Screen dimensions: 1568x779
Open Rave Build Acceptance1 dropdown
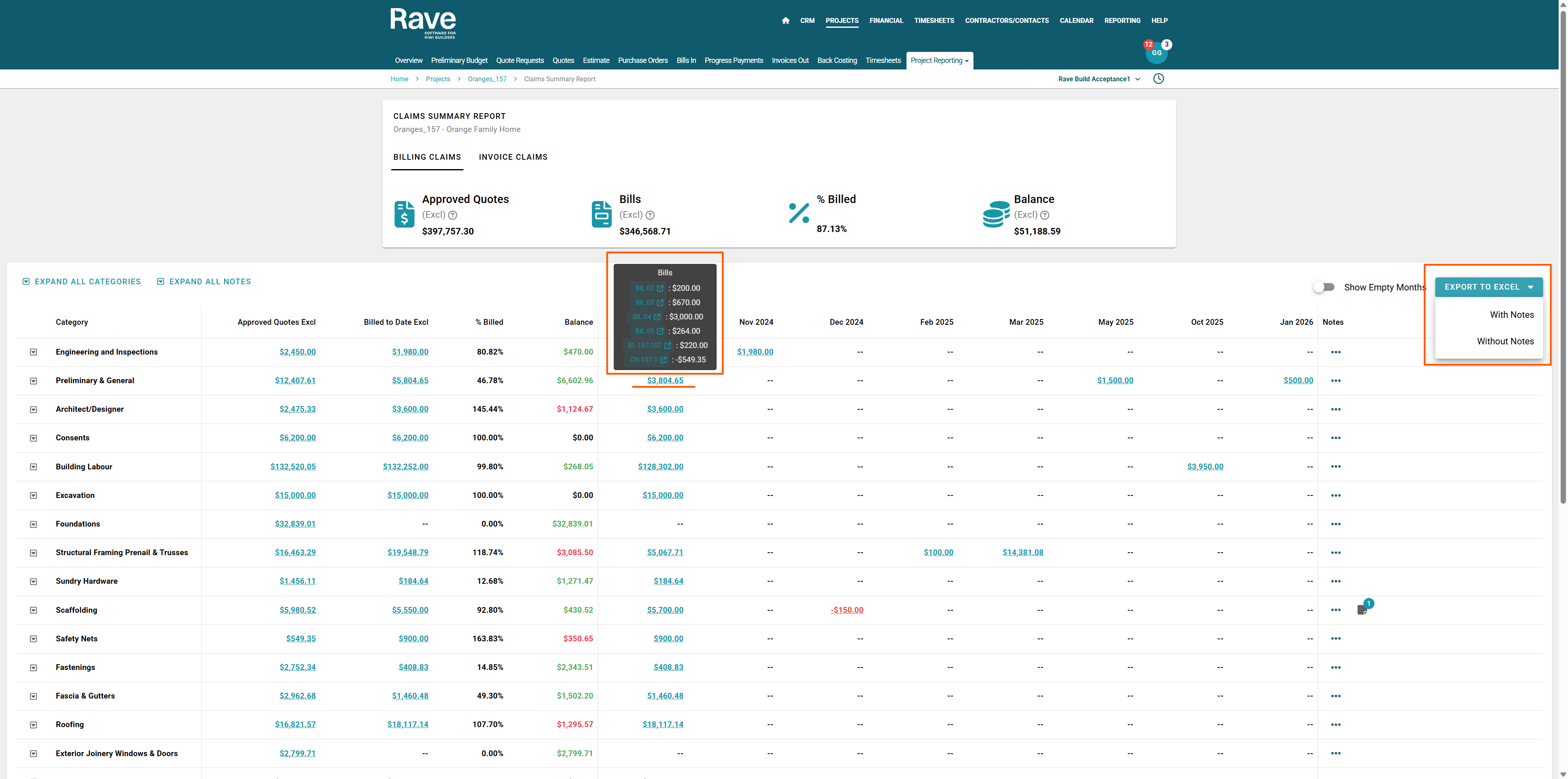(1099, 79)
